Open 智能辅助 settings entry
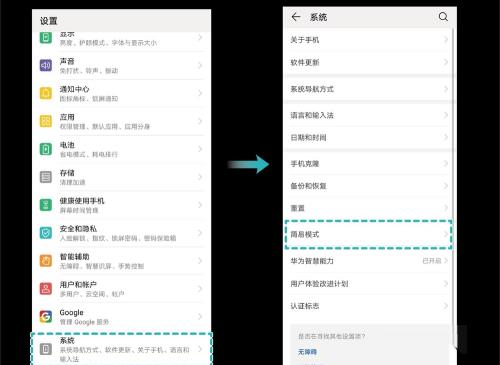The height and width of the screenshot is (365, 500). point(121,261)
